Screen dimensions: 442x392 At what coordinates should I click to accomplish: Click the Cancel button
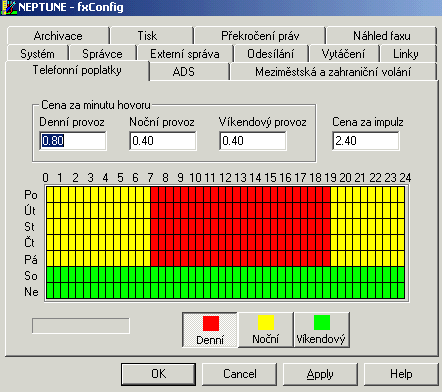240,374
